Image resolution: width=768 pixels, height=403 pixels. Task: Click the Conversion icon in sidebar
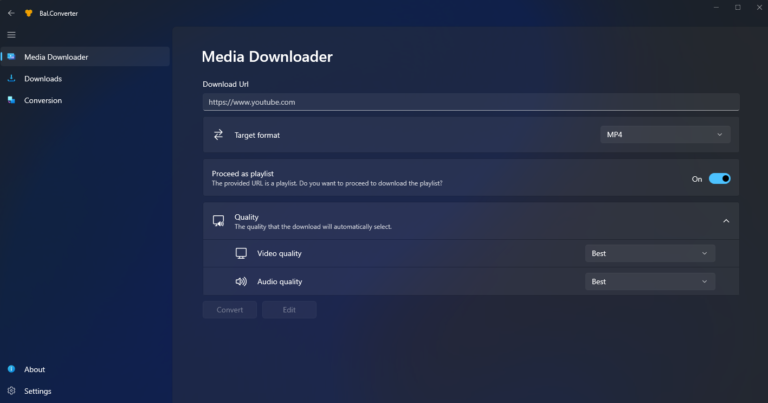coord(11,100)
